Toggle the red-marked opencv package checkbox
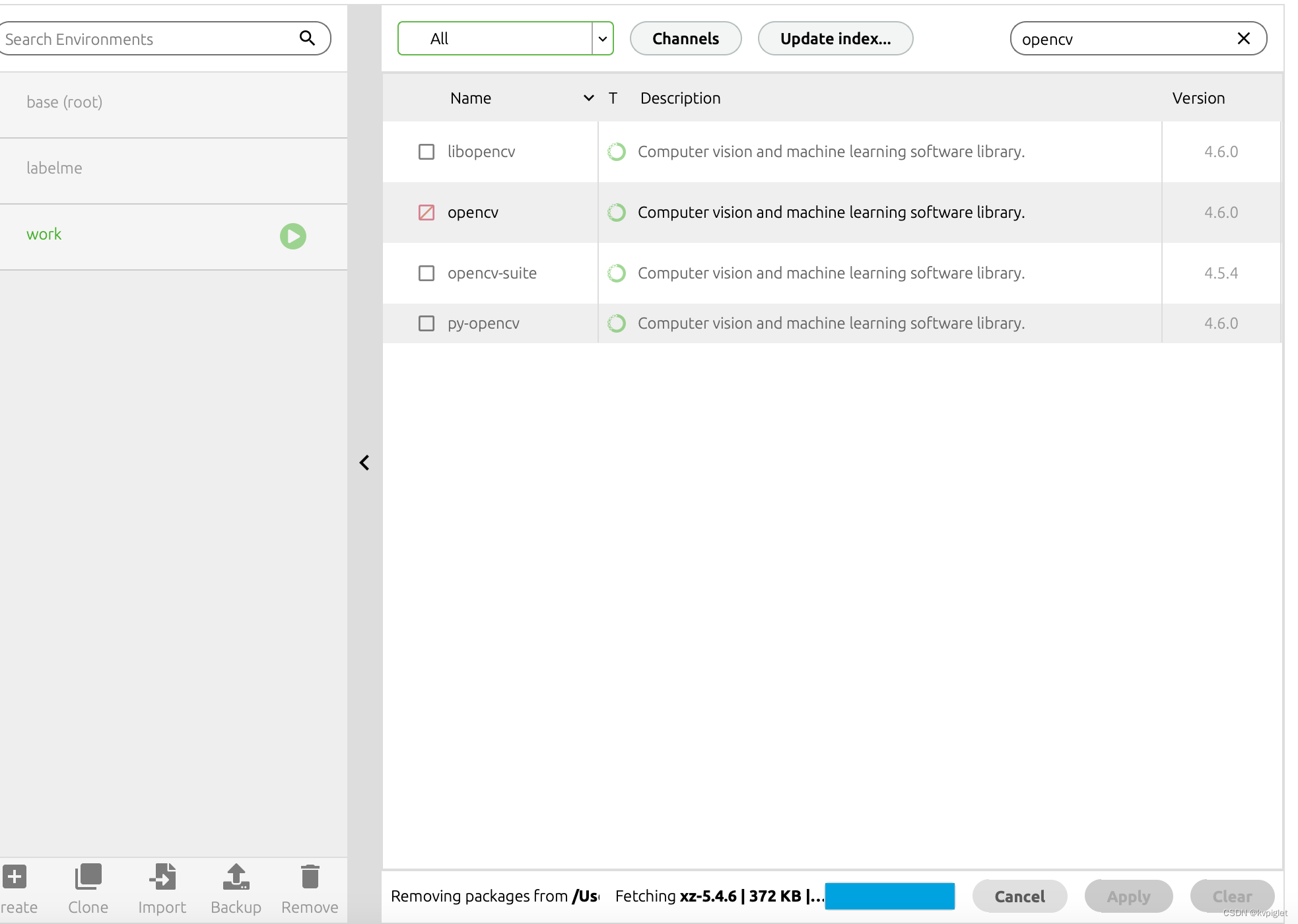 click(427, 213)
